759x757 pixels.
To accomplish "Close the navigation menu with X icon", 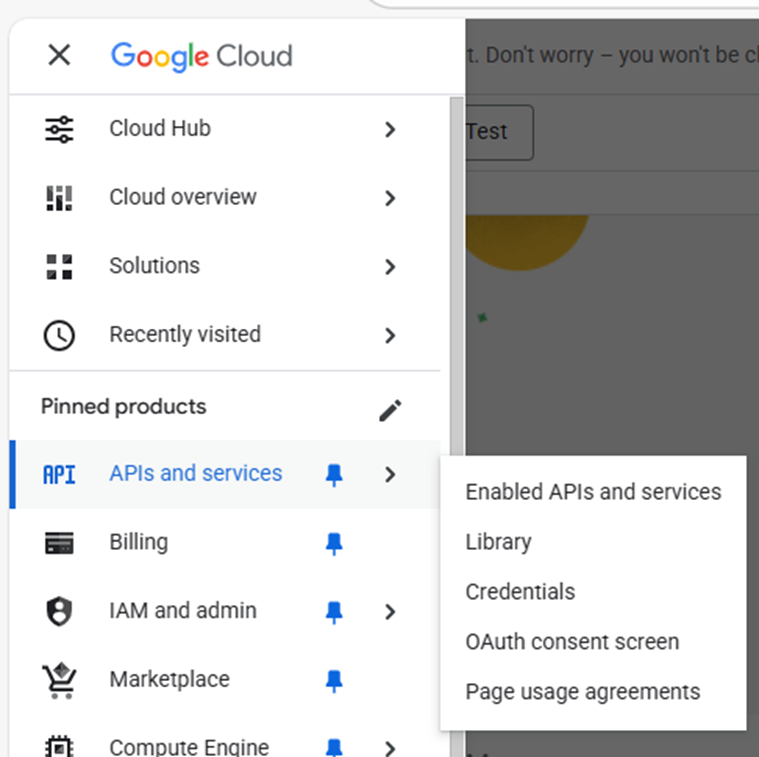I will coord(59,55).
